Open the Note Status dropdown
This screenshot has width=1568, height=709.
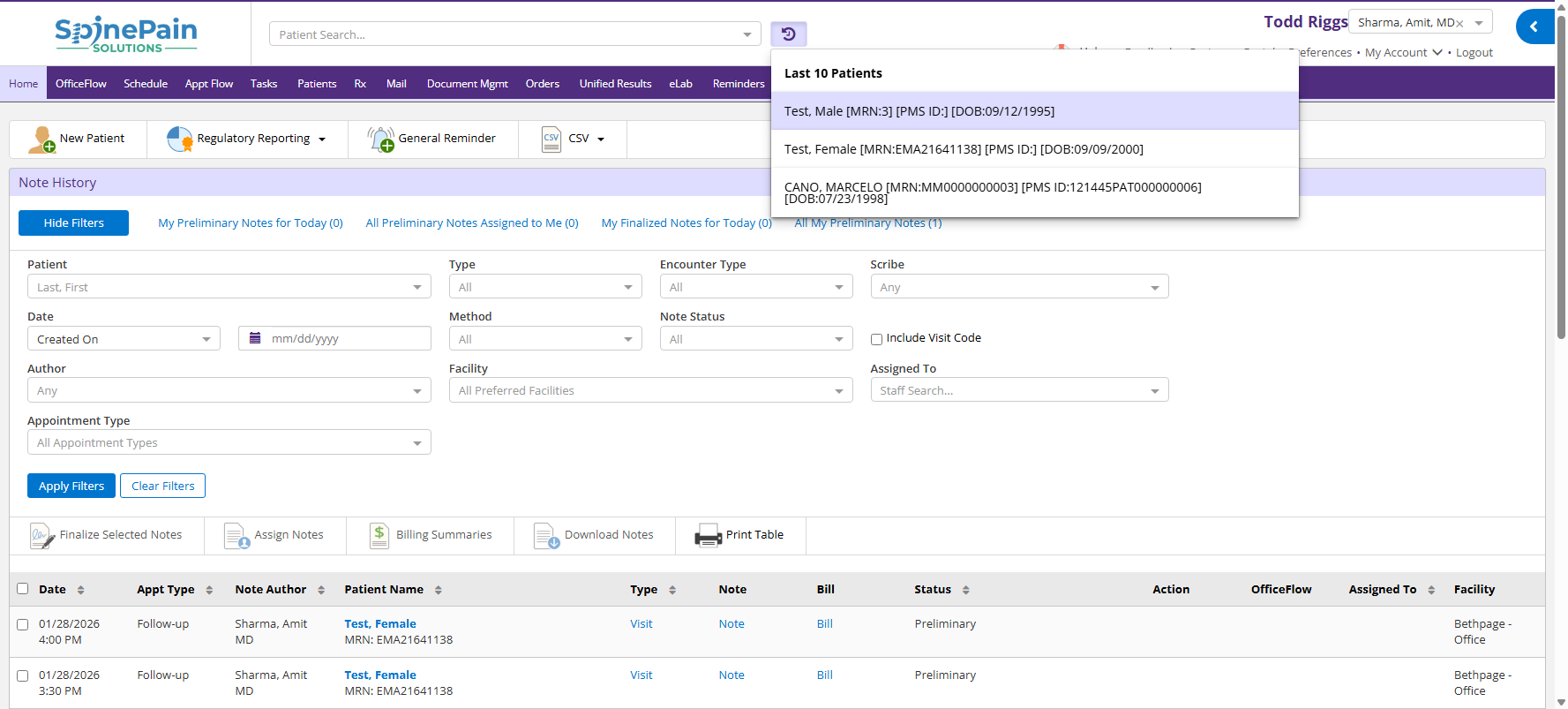pos(755,339)
